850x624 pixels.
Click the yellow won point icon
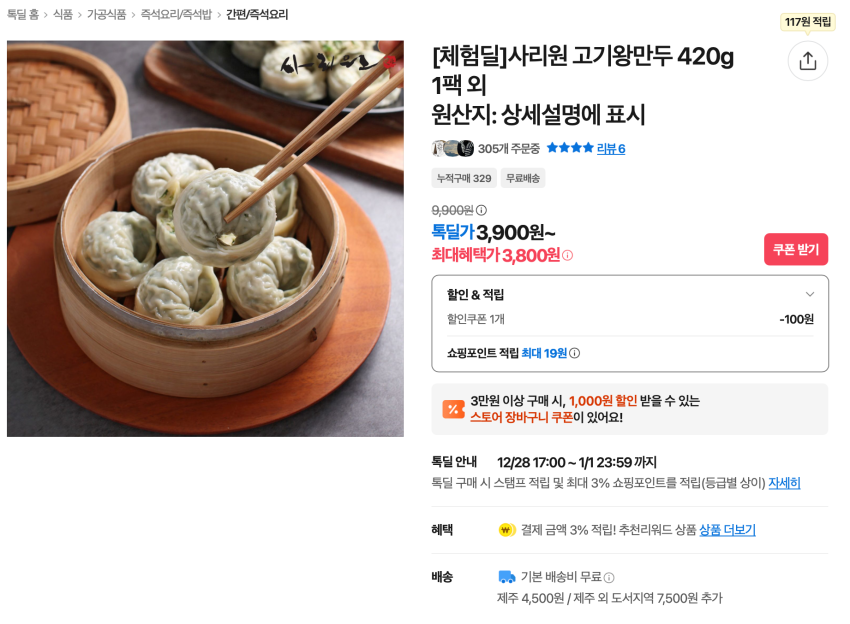(507, 530)
